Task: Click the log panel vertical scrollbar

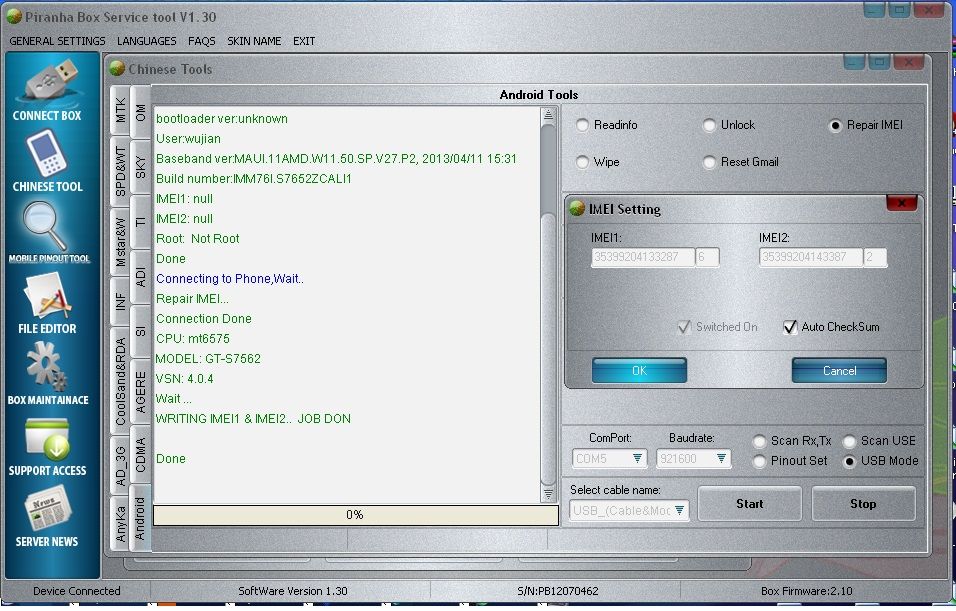Action: tap(547, 300)
